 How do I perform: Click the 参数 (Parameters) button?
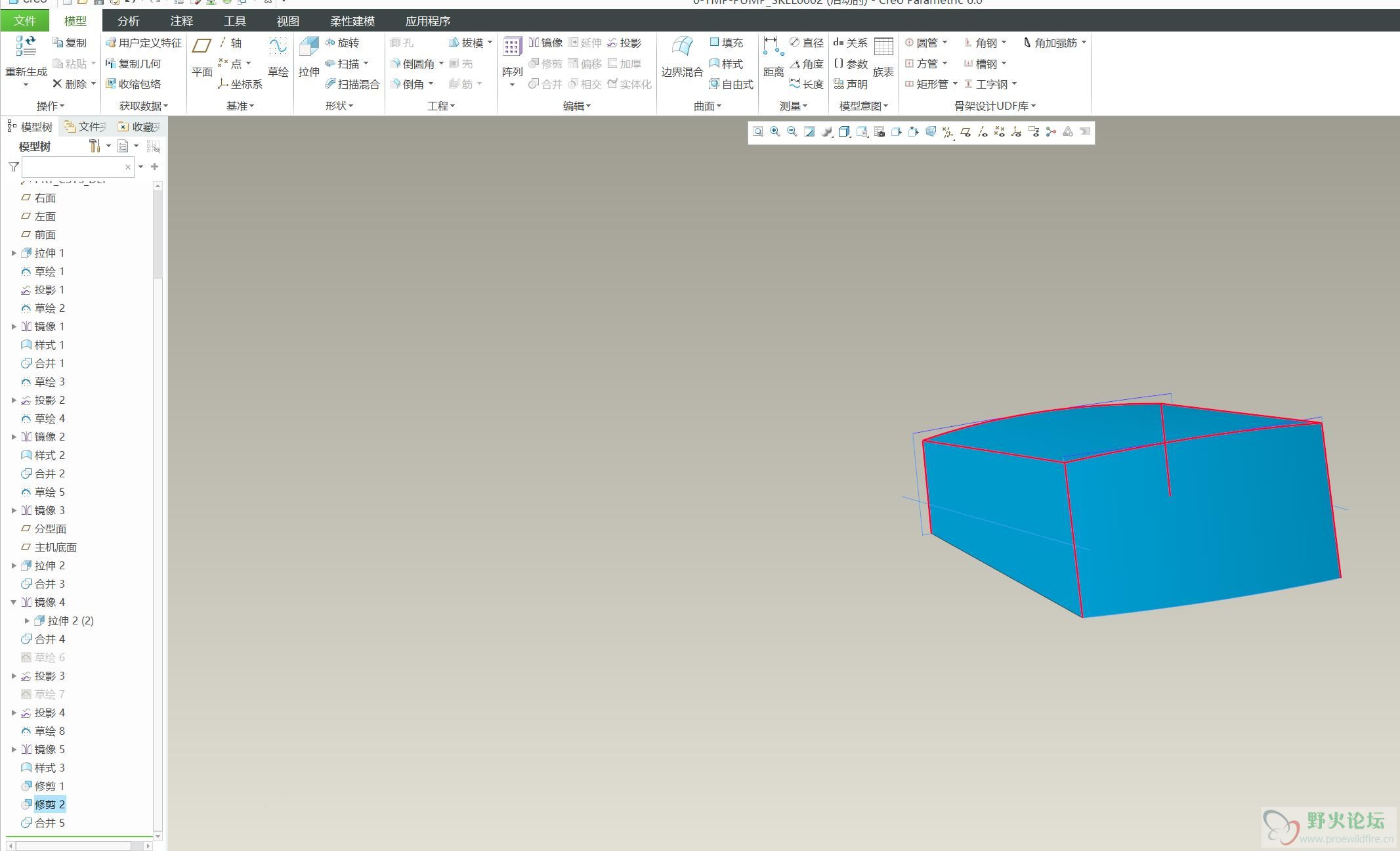(850, 64)
